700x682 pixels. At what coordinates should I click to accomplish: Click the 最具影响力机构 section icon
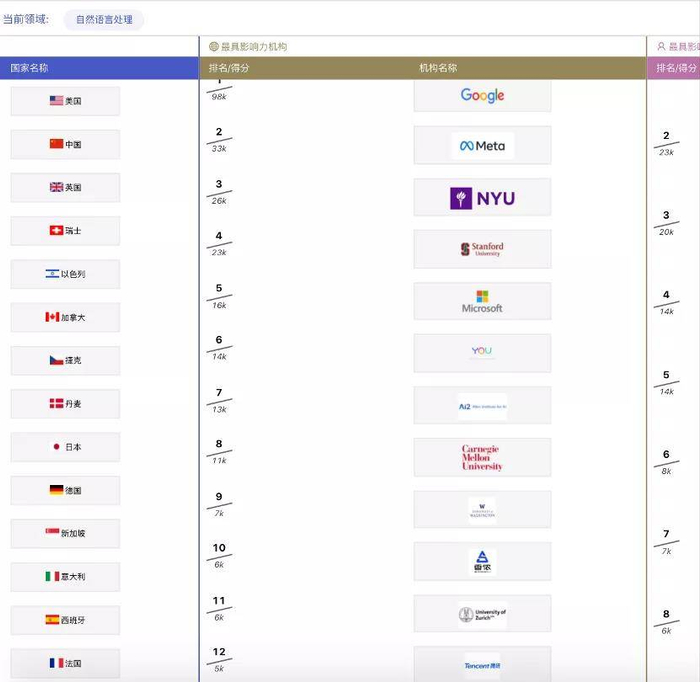(x=214, y=46)
